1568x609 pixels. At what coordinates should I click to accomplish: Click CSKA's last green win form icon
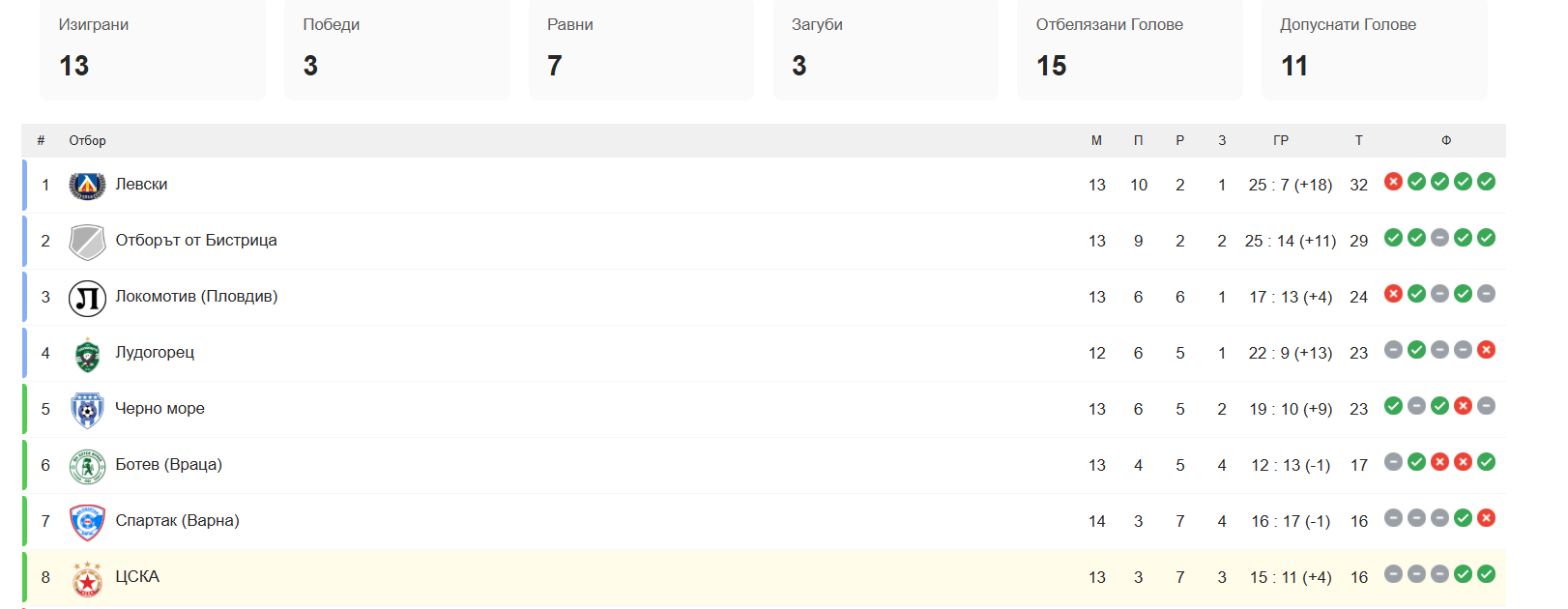(1487, 574)
